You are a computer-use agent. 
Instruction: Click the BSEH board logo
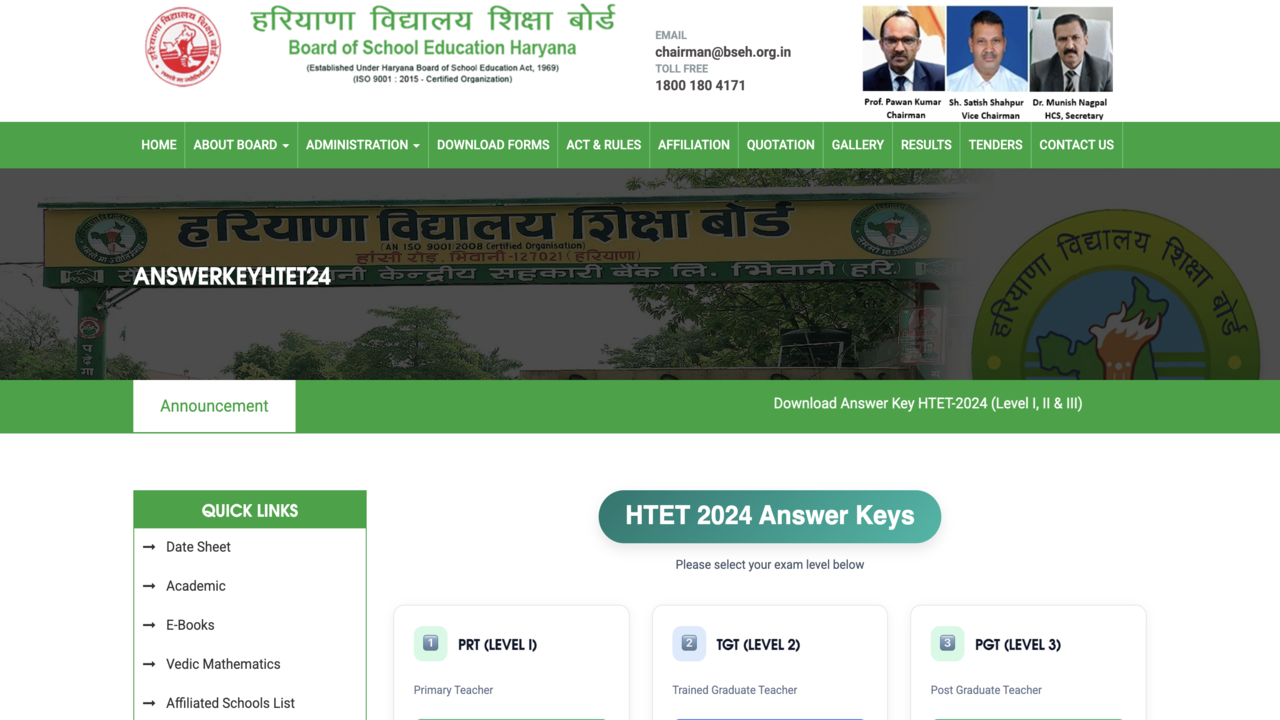183,46
